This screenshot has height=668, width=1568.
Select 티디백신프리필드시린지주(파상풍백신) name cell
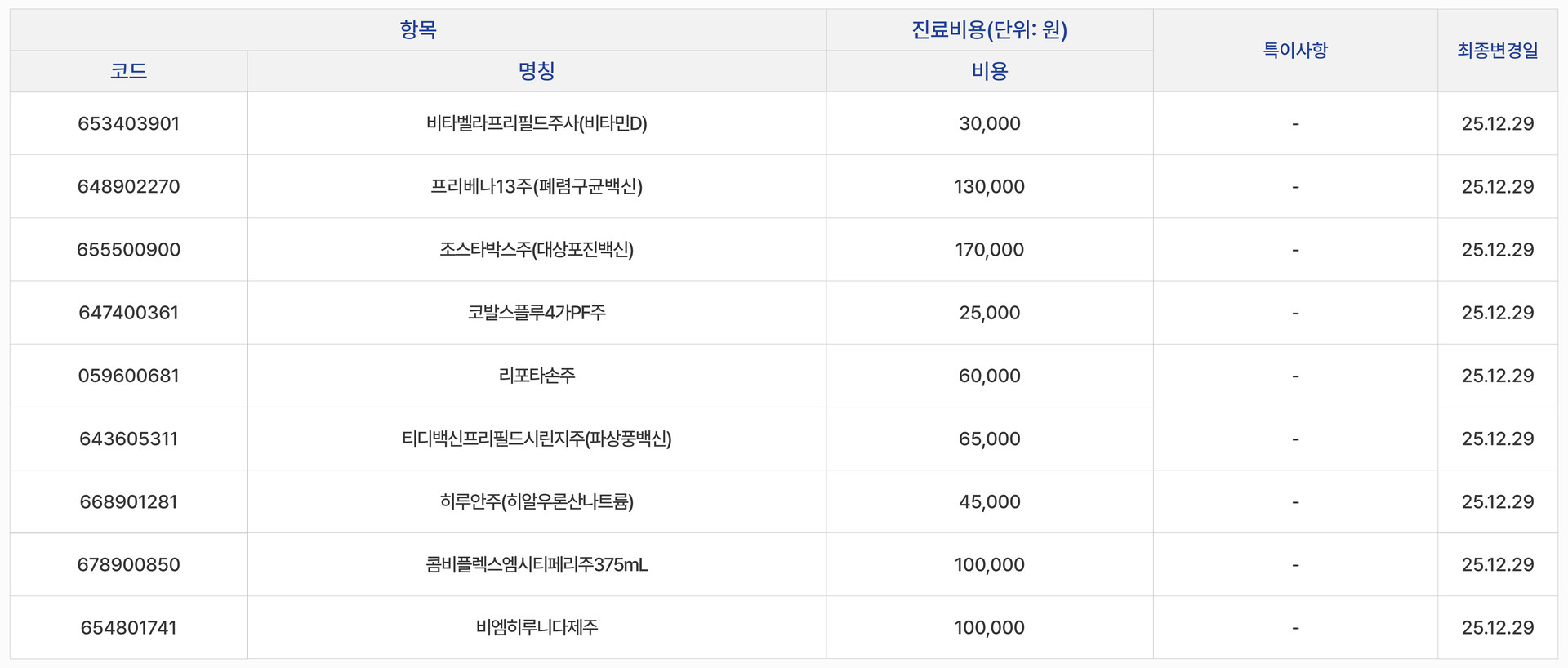pyautogui.click(x=537, y=439)
